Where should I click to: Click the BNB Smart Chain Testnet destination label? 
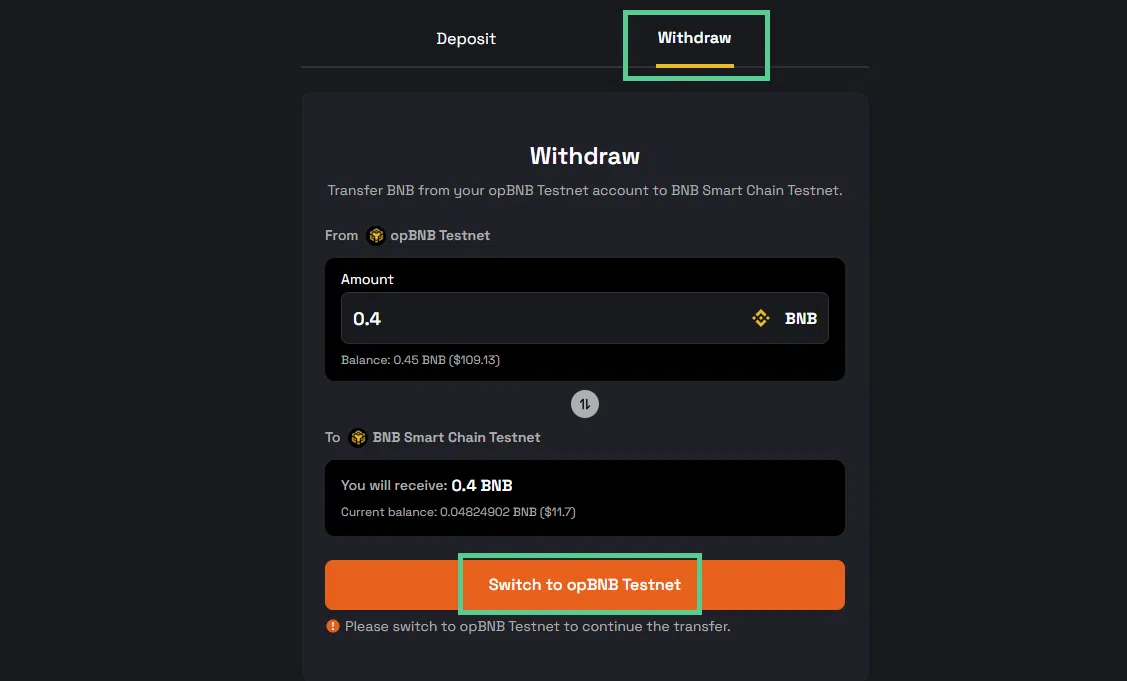456,437
